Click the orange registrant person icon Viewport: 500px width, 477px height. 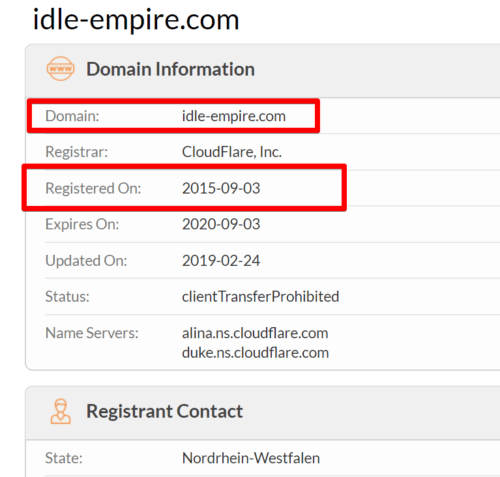pyautogui.click(x=60, y=411)
